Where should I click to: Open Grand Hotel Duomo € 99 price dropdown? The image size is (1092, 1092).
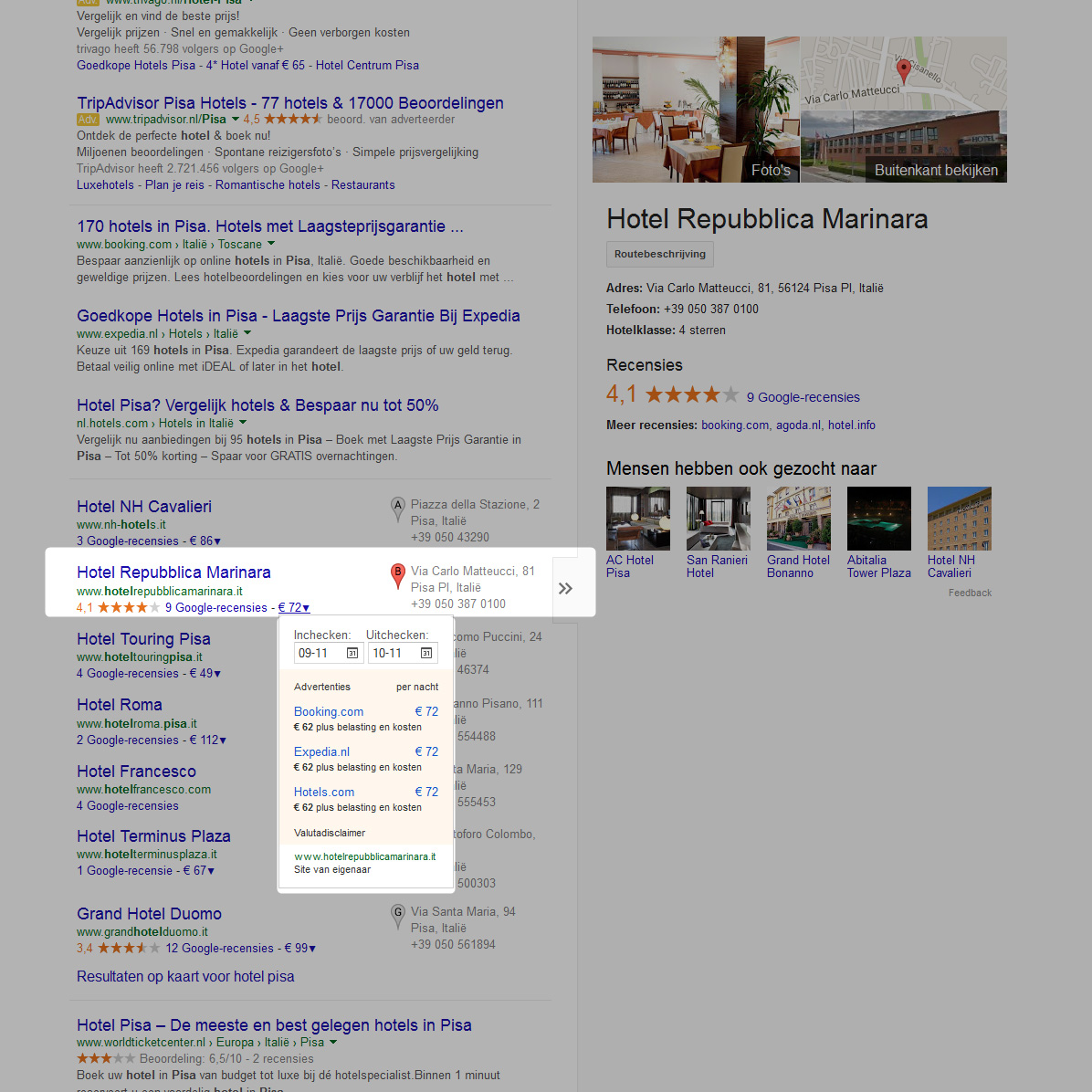(300, 948)
